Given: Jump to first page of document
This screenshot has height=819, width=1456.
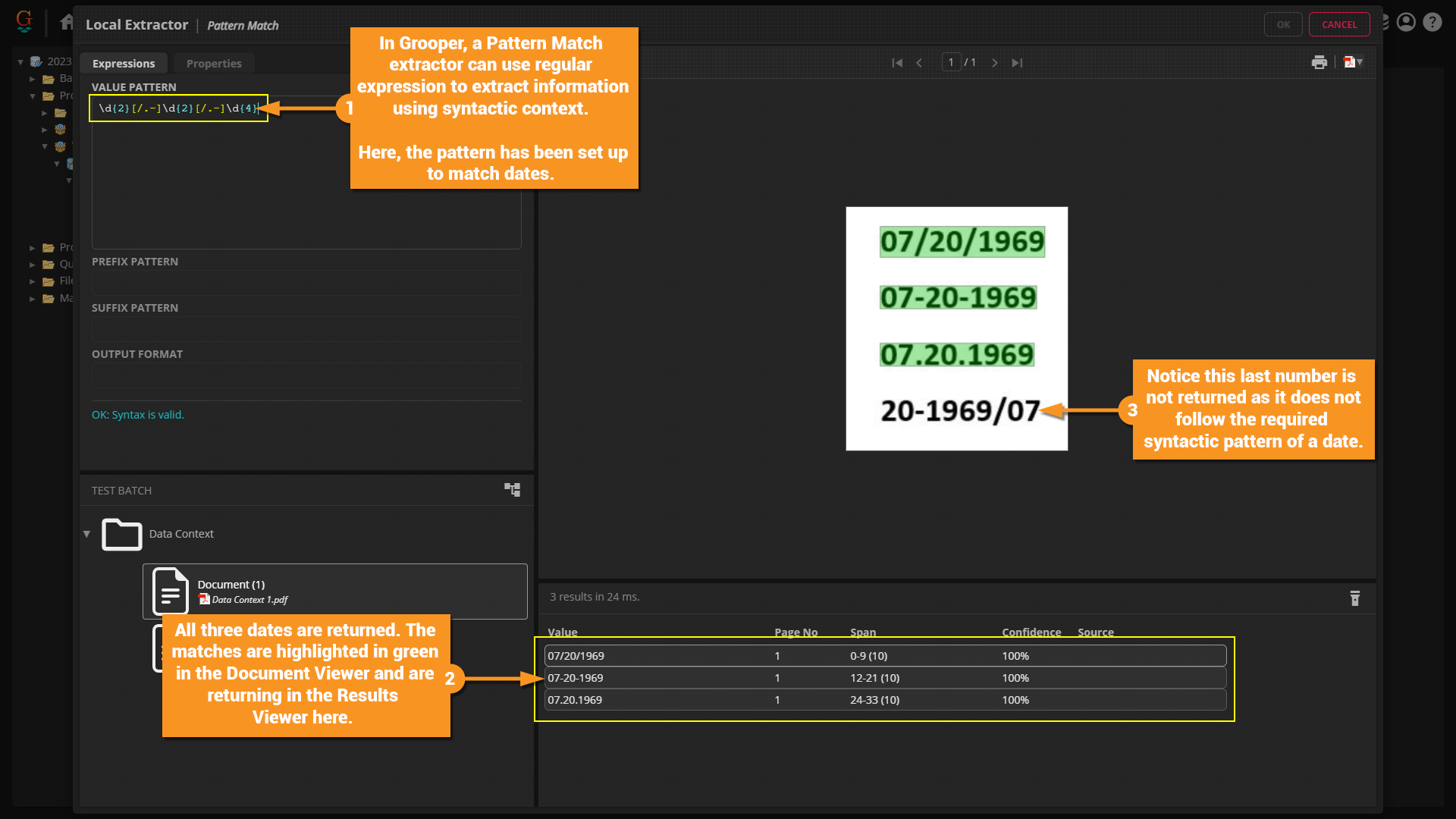Looking at the screenshot, I should pyautogui.click(x=897, y=63).
